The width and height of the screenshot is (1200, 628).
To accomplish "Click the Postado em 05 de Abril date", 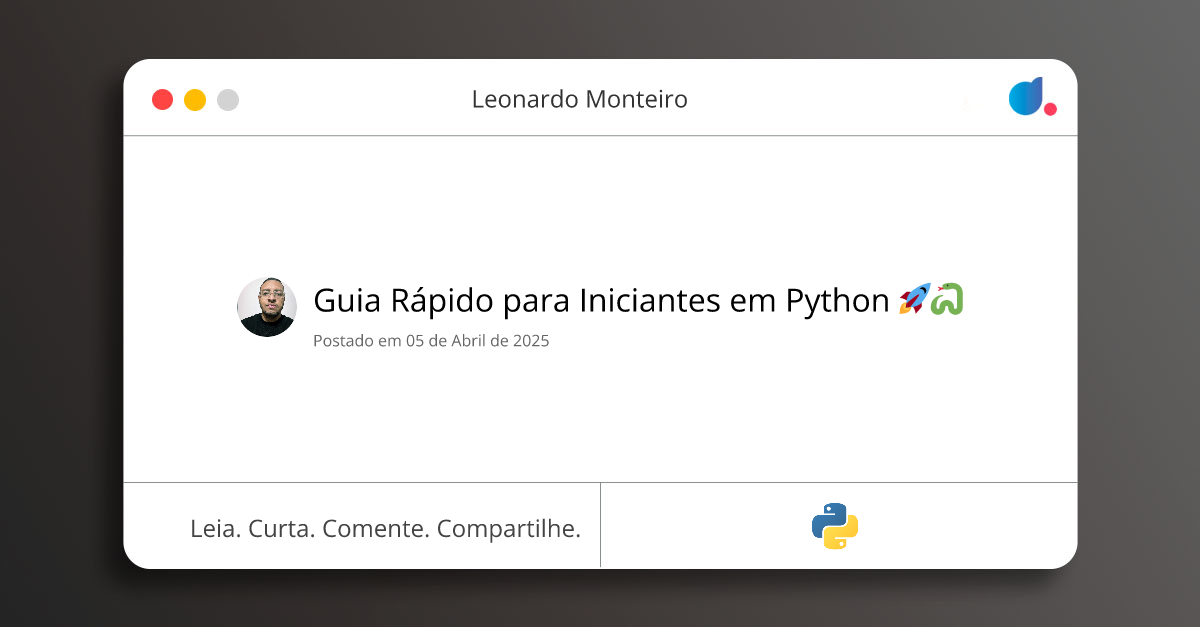I will [x=431, y=341].
